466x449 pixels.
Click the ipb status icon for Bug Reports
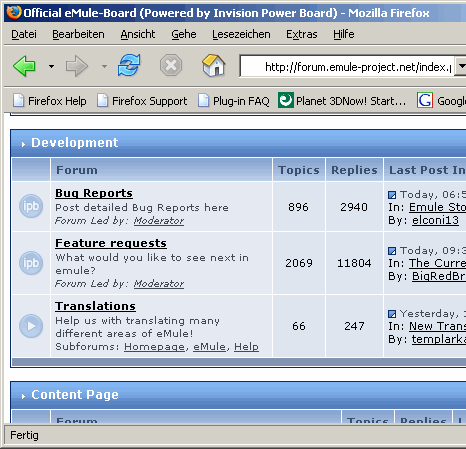(31, 206)
